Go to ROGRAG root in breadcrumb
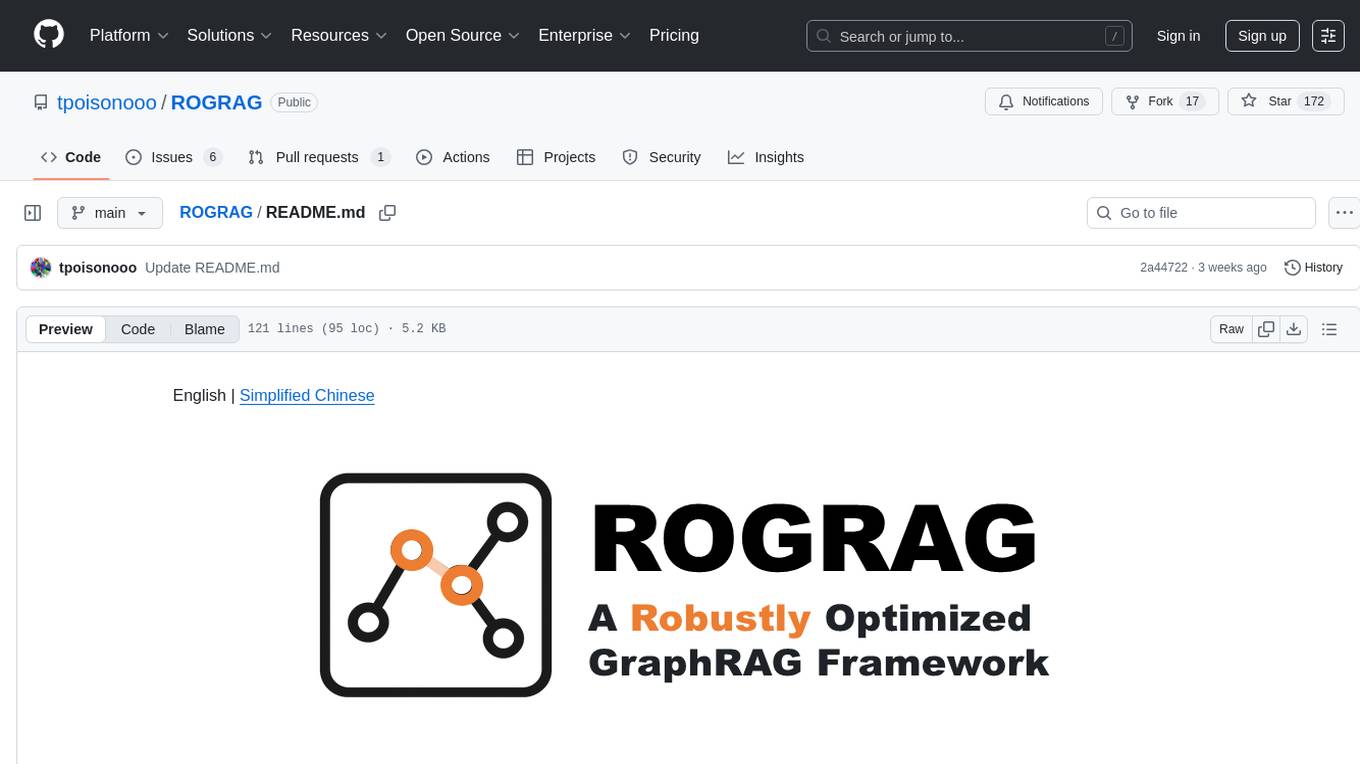Viewport: 1360px width, 764px height. coord(216,212)
